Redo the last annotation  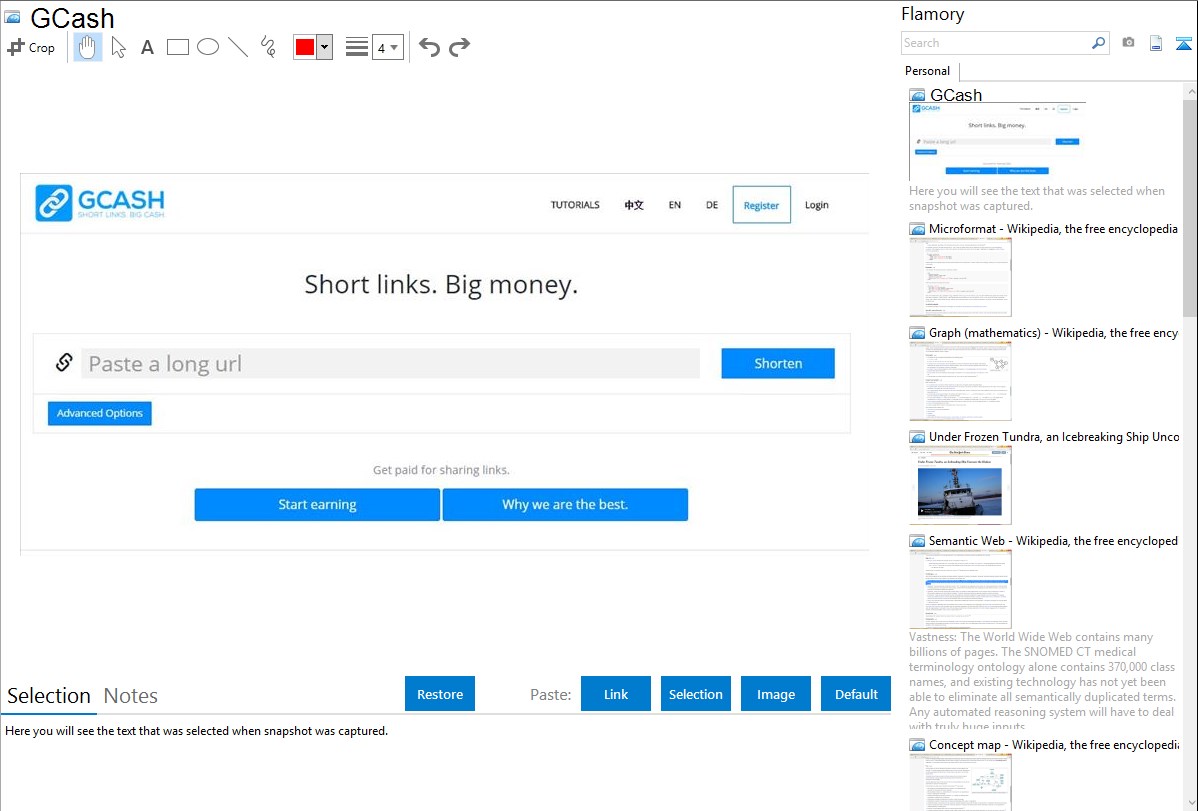pyautogui.click(x=459, y=47)
